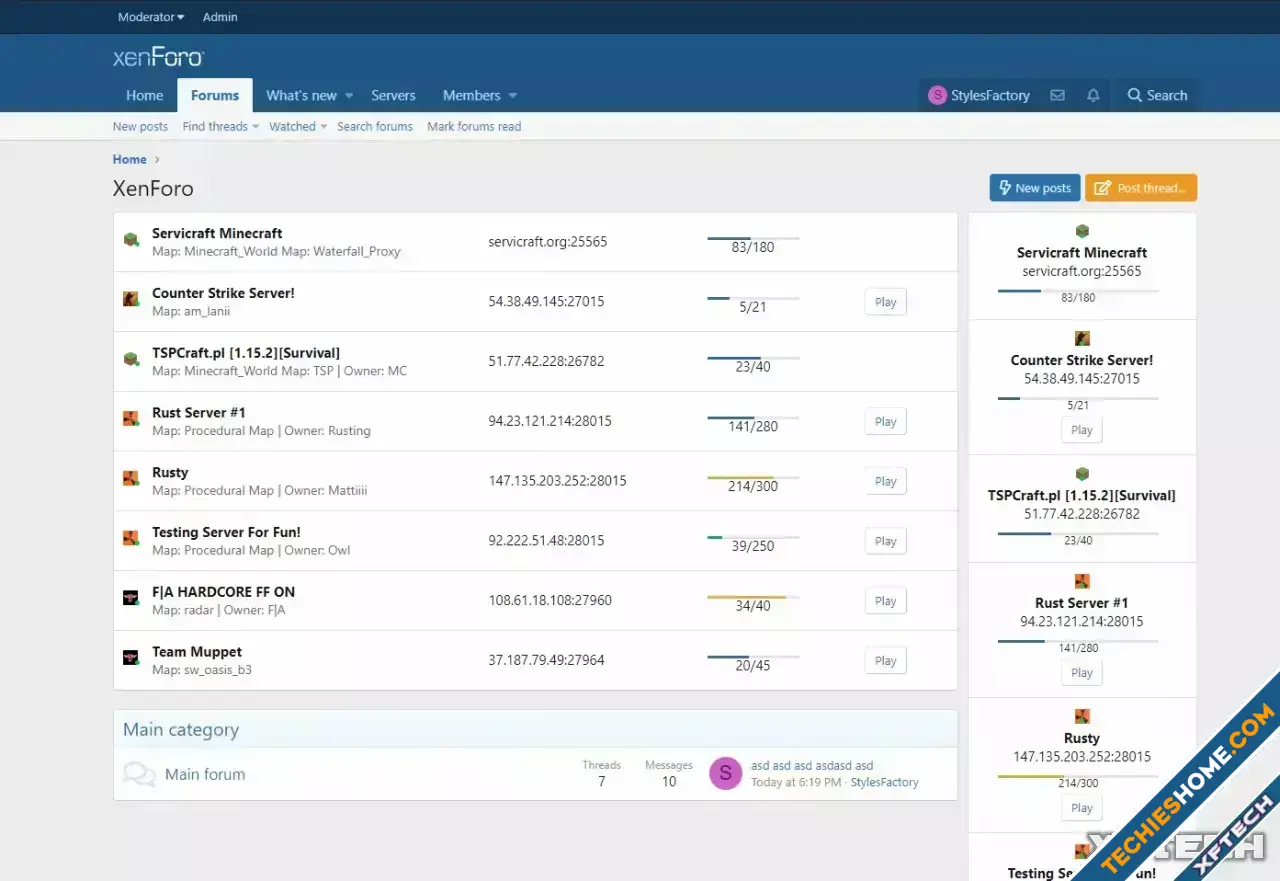The height and width of the screenshot is (881, 1280).
Task: Click the Messages count 10
Action: click(669, 781)
